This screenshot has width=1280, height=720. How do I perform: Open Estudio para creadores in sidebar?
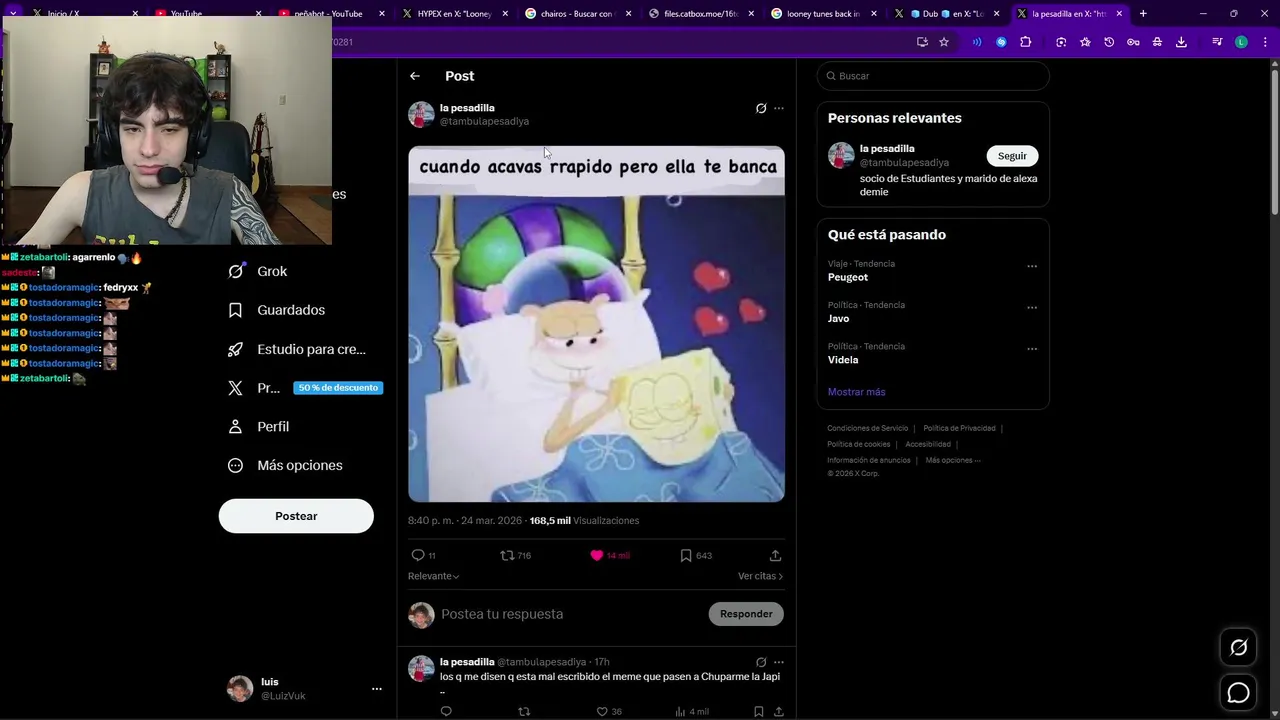click(x=297, y=349)
